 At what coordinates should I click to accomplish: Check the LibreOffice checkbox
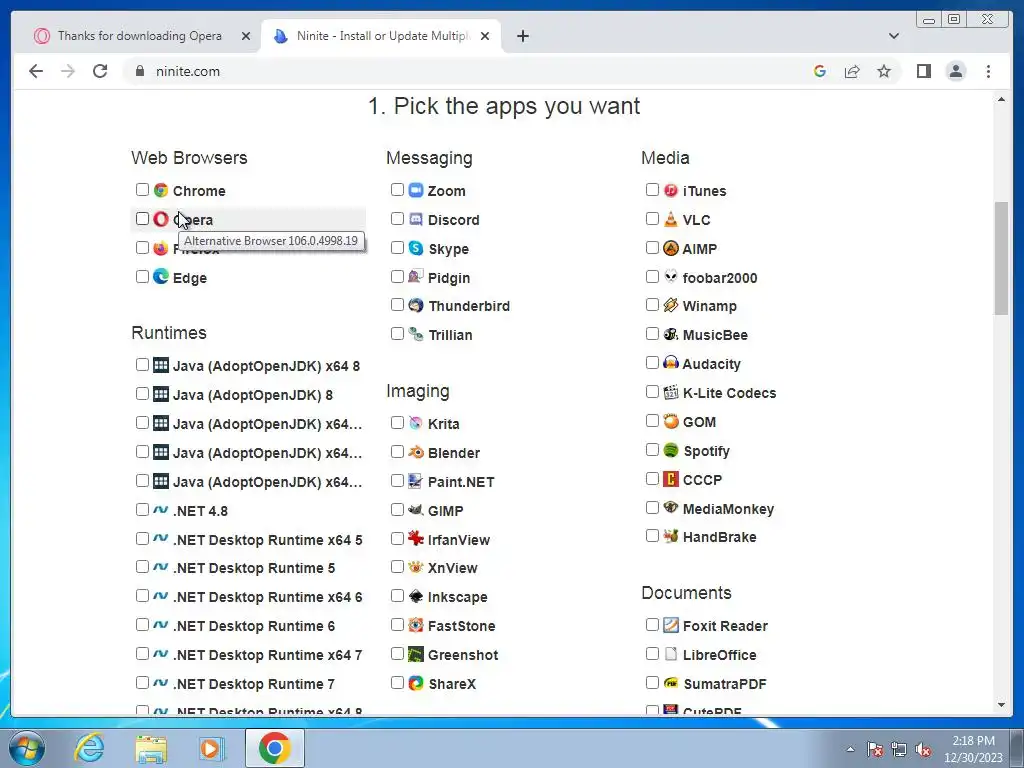pyautogui.click(x=652, y=654)
